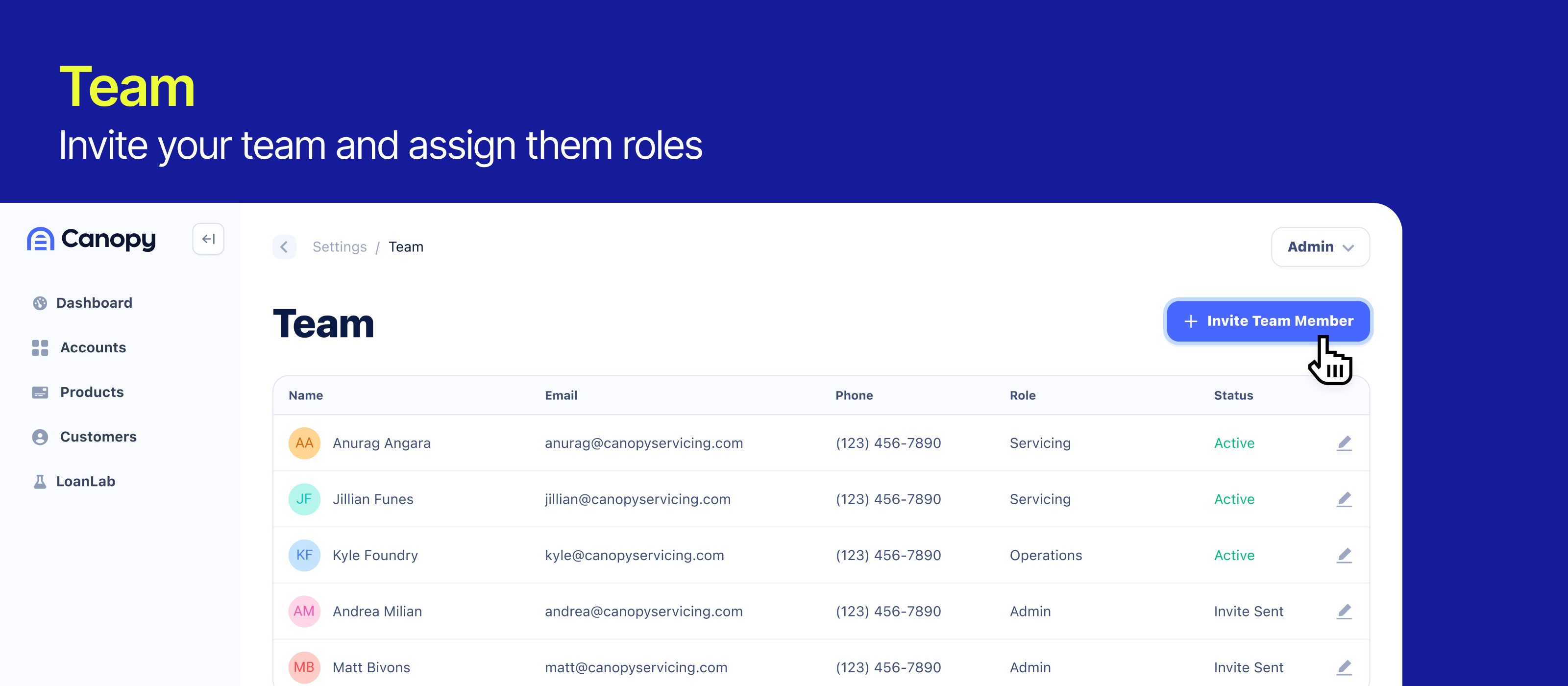Viewport: 1568px width, 686px height.
Task: Click edit icon for Andrea Milian
Action: click(1344, 611)
